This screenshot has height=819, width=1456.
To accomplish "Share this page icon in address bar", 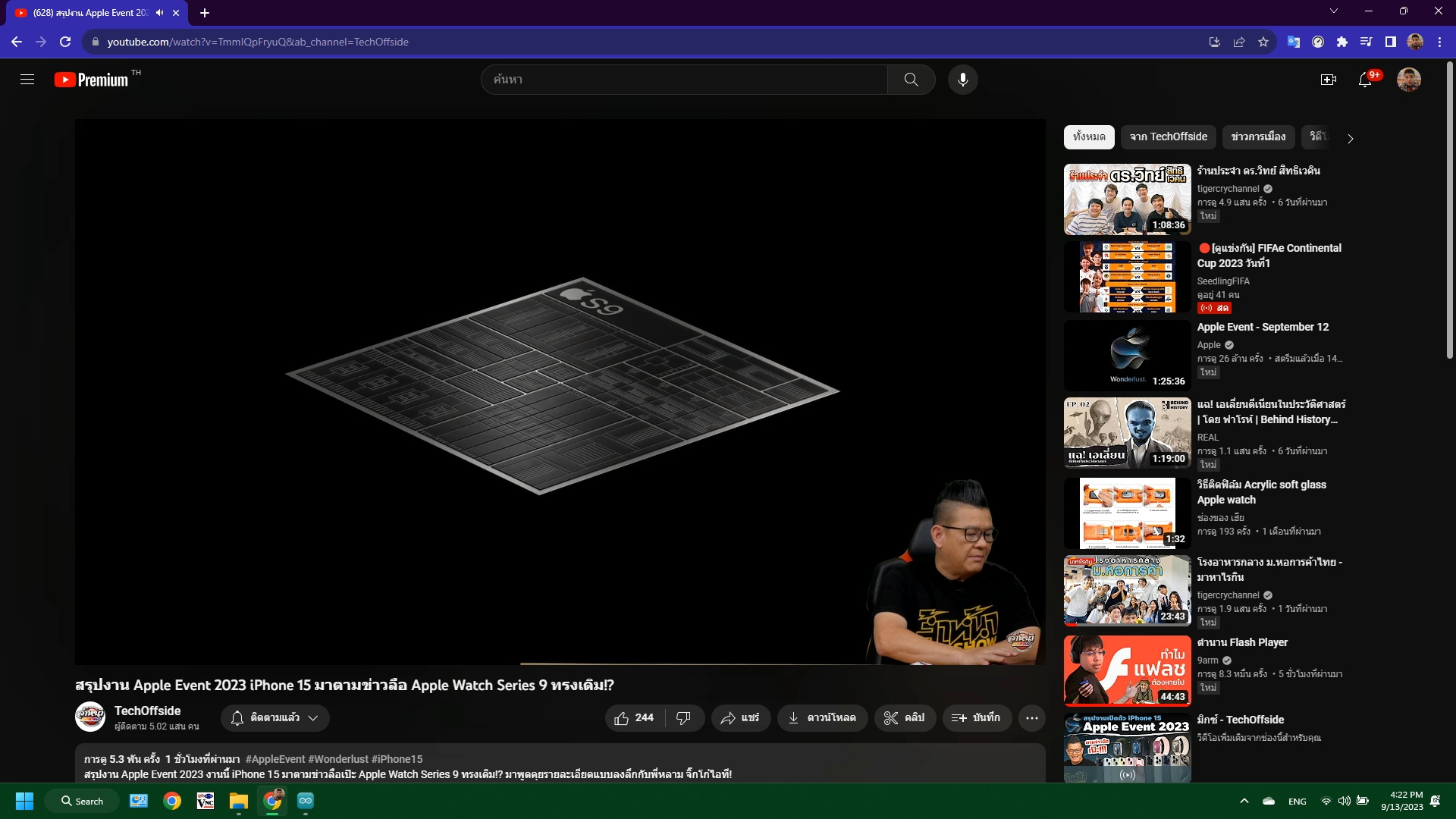I will coord(1238,42).
